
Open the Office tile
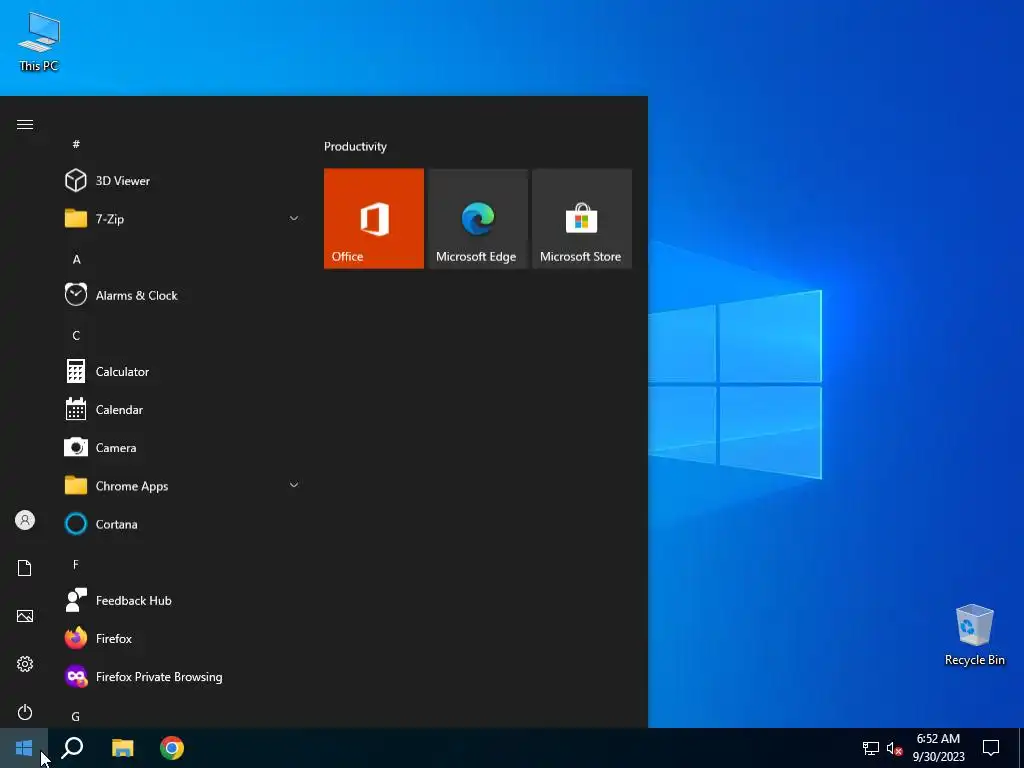(374, 218)
